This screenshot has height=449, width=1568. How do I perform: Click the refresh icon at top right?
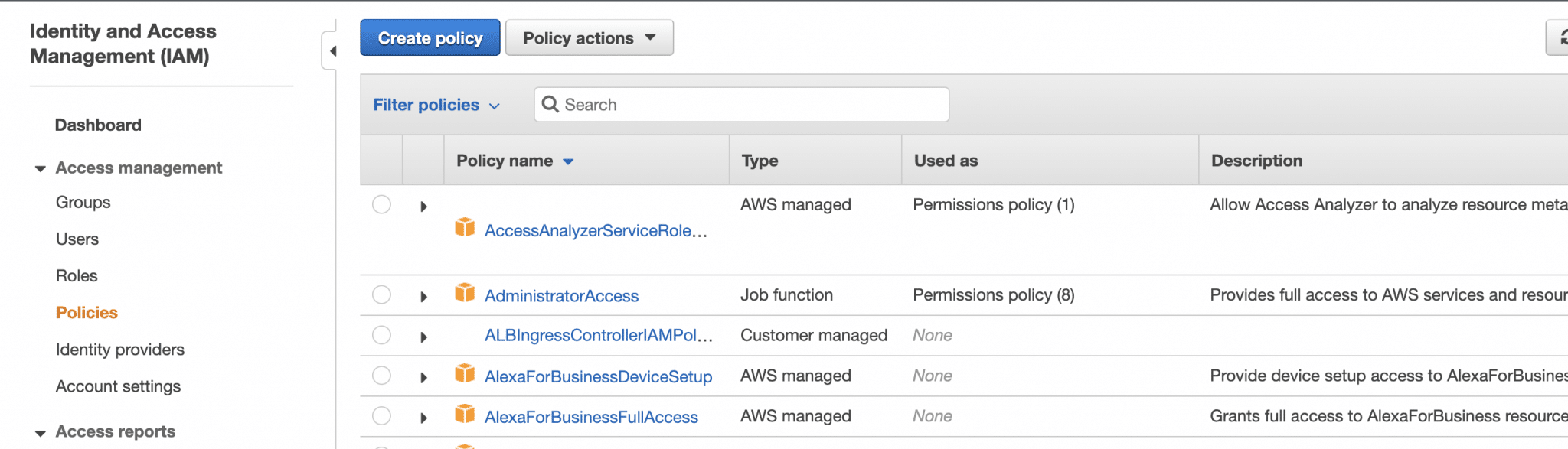pyautogui.click(x=1560, y=37)
